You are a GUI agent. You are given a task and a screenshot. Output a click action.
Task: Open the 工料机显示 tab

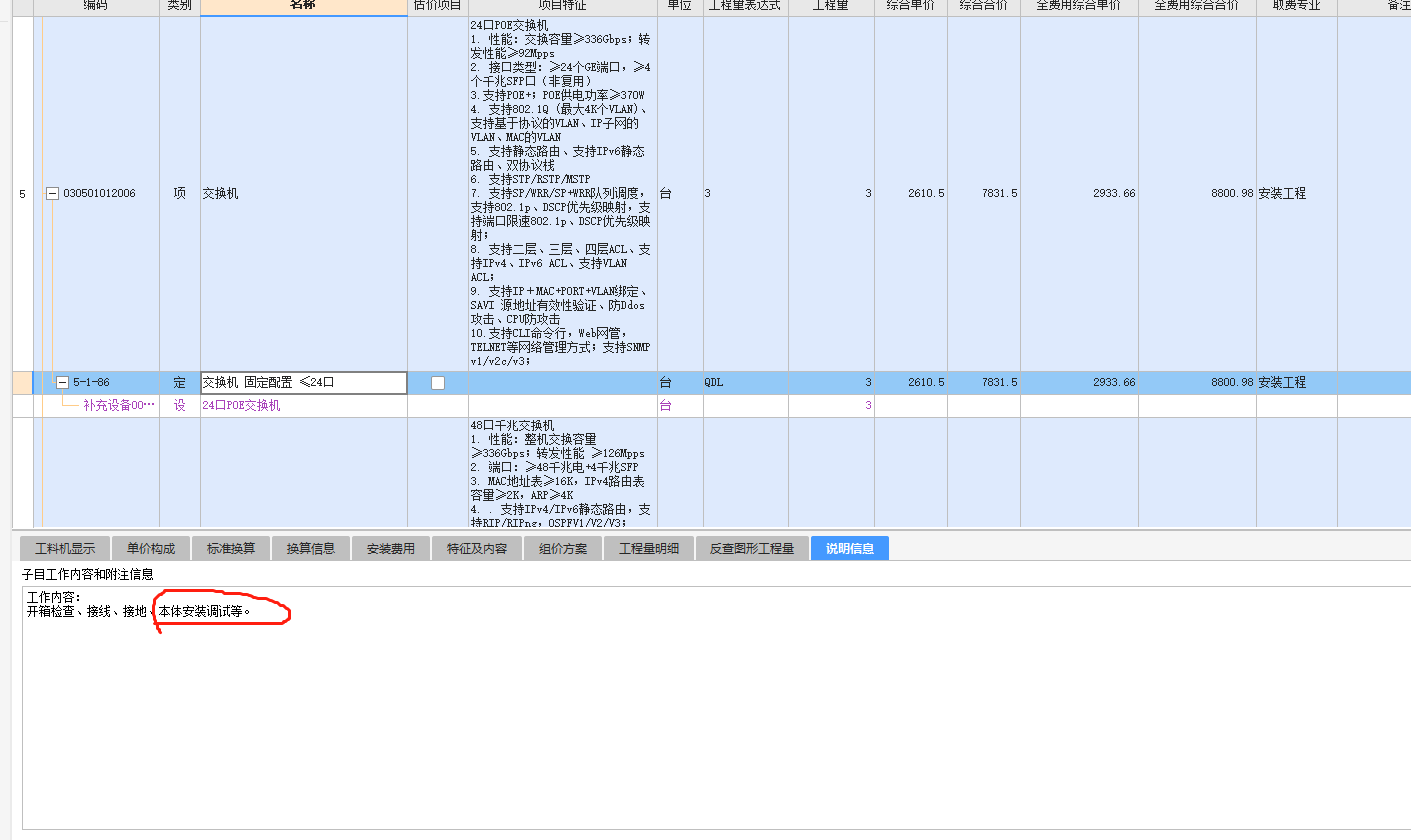(65, 549)
